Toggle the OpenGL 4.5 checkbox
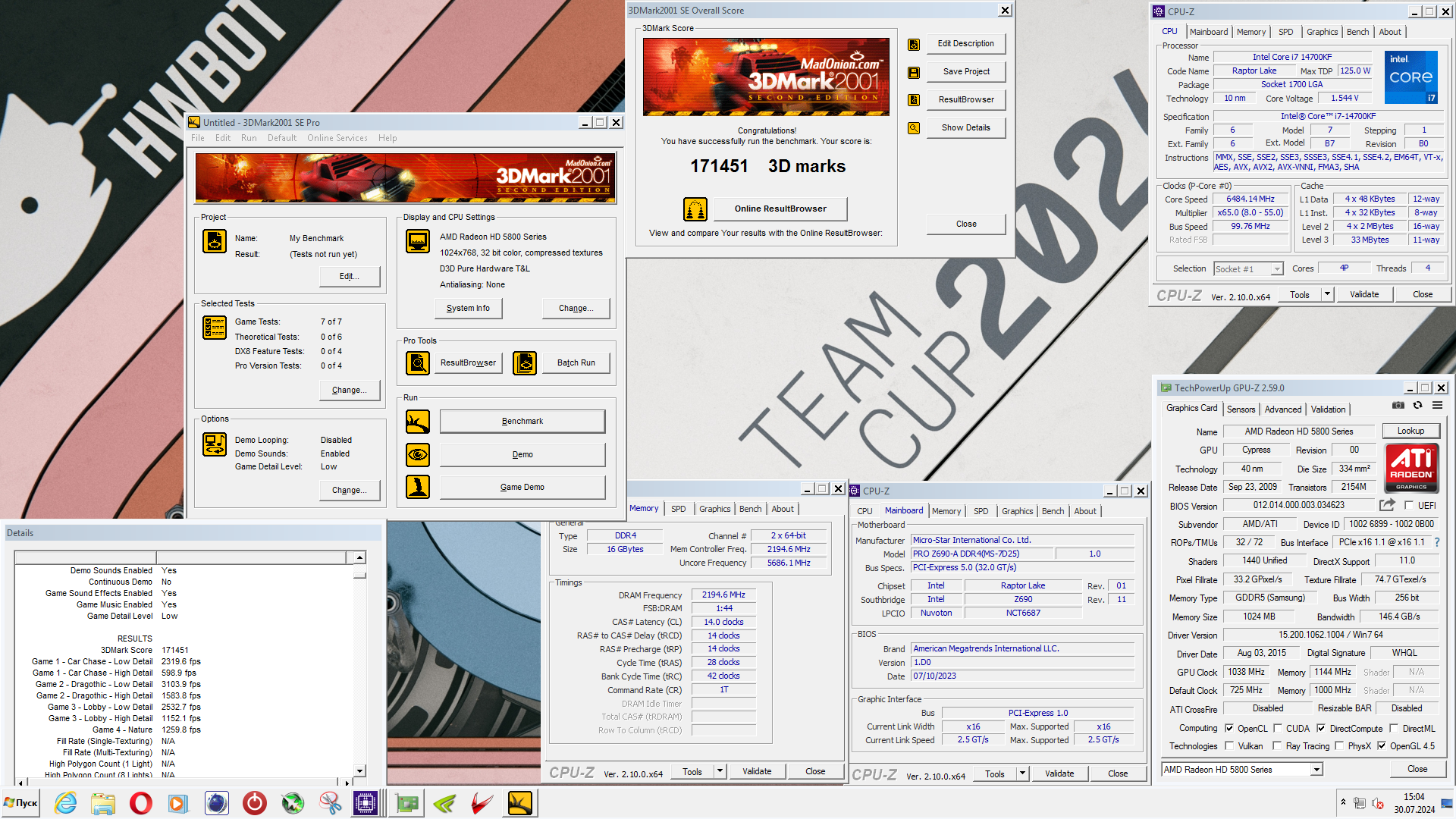The image size is (1456, 819). pyautogui.click(x=1382, y=746)
